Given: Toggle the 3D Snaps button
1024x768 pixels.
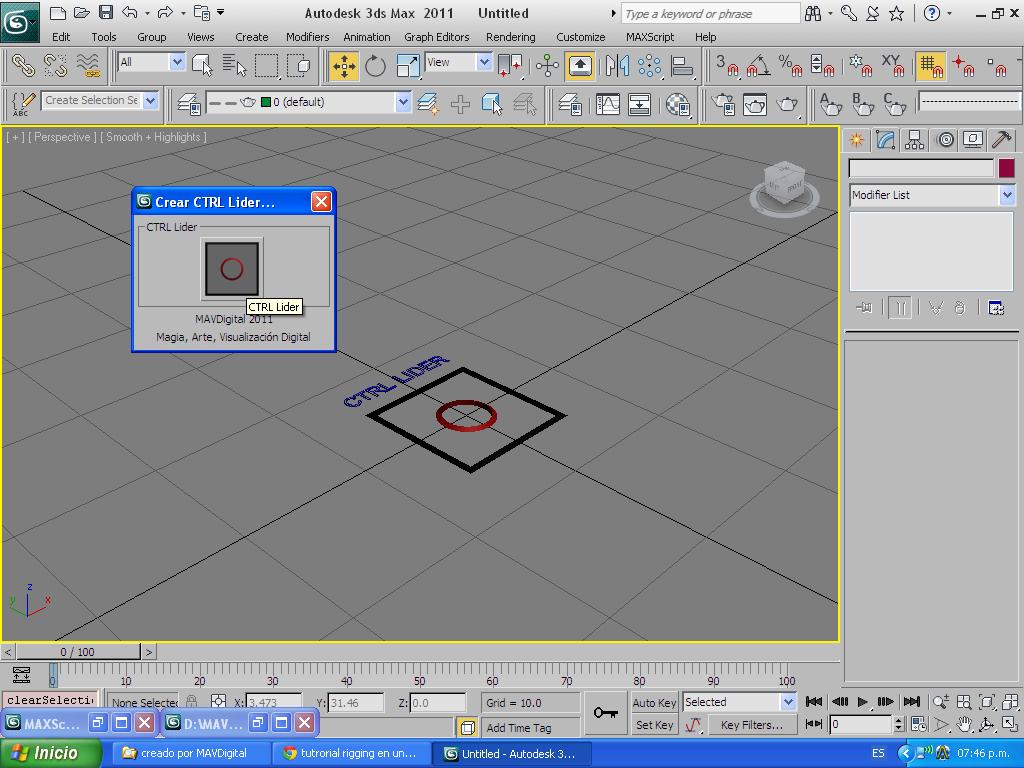Looking at the screenshot, I should (726, 66).
